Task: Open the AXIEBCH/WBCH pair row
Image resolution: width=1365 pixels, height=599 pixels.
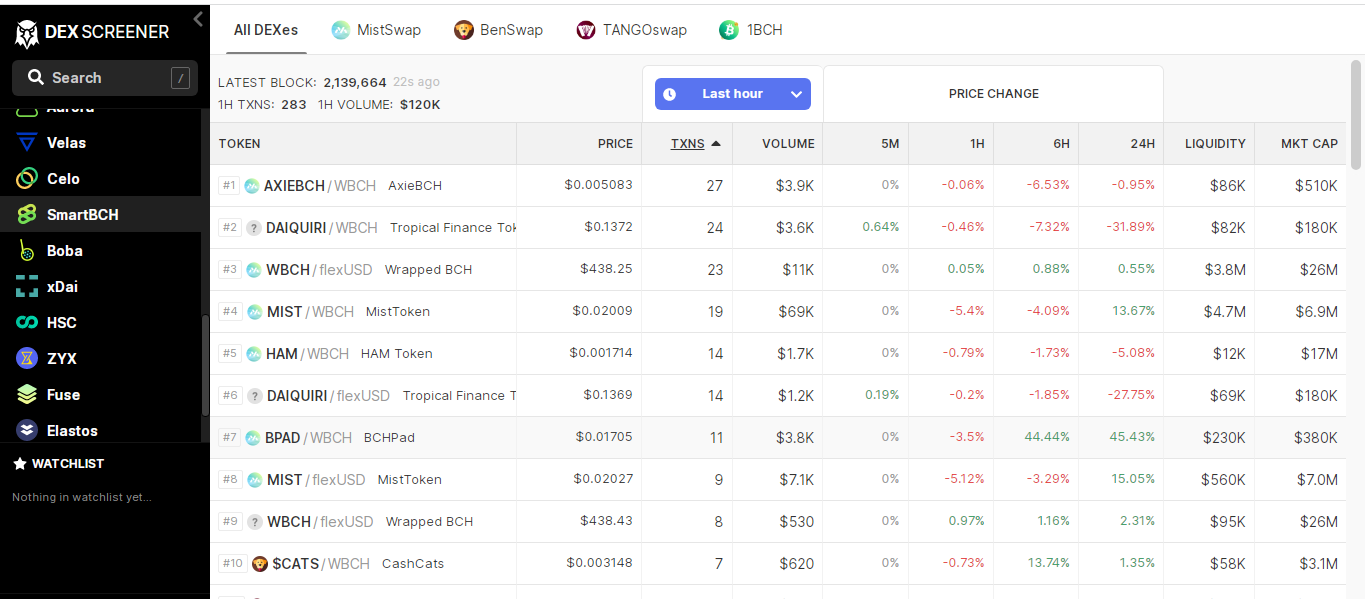Action: 778,186
